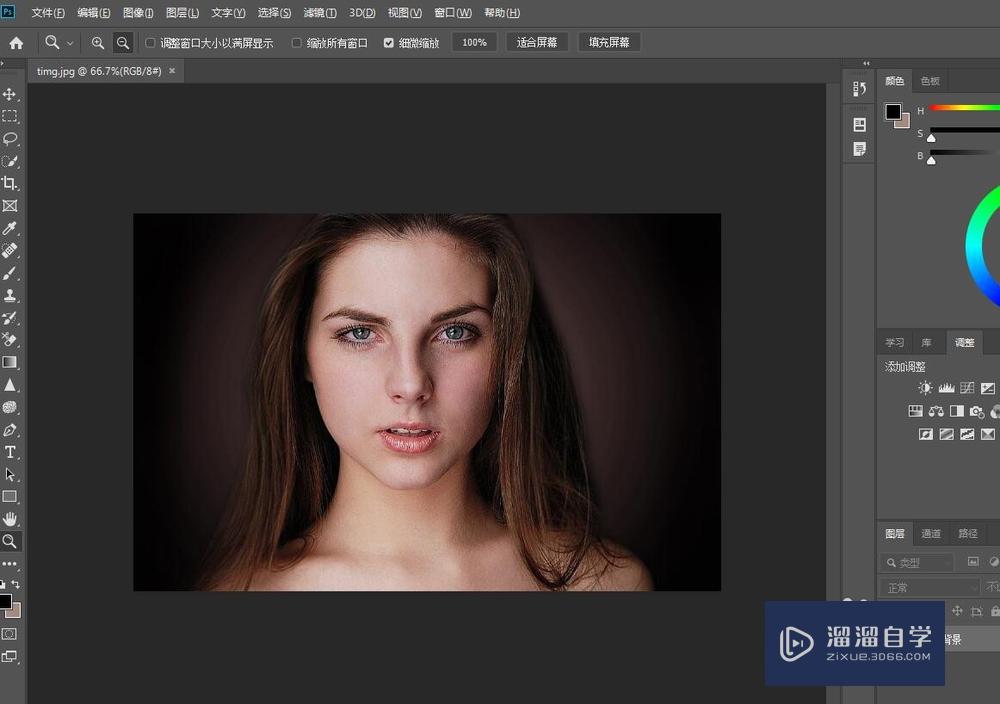Click the foreground color swatch in Color panel
This screenshot has height=704, width=1000.
[x=893, y=112]
